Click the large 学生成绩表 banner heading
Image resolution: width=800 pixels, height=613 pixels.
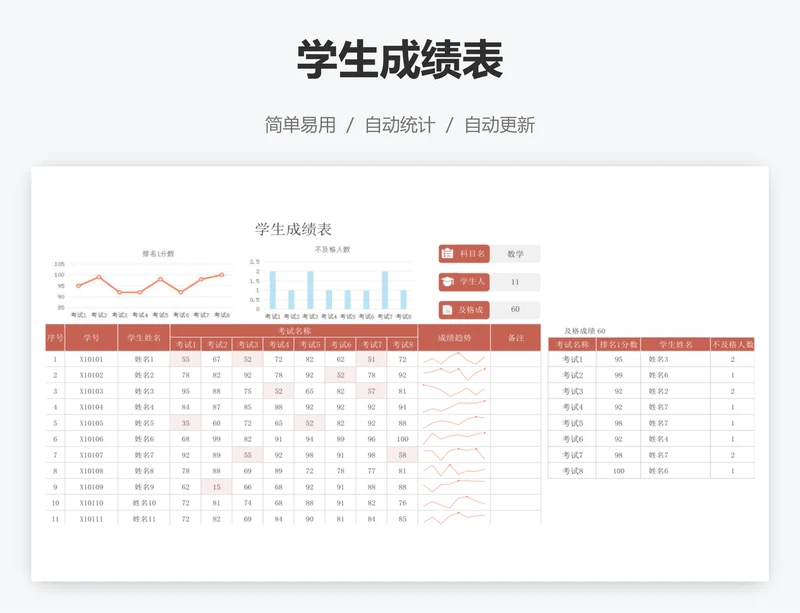click(400, 60)
